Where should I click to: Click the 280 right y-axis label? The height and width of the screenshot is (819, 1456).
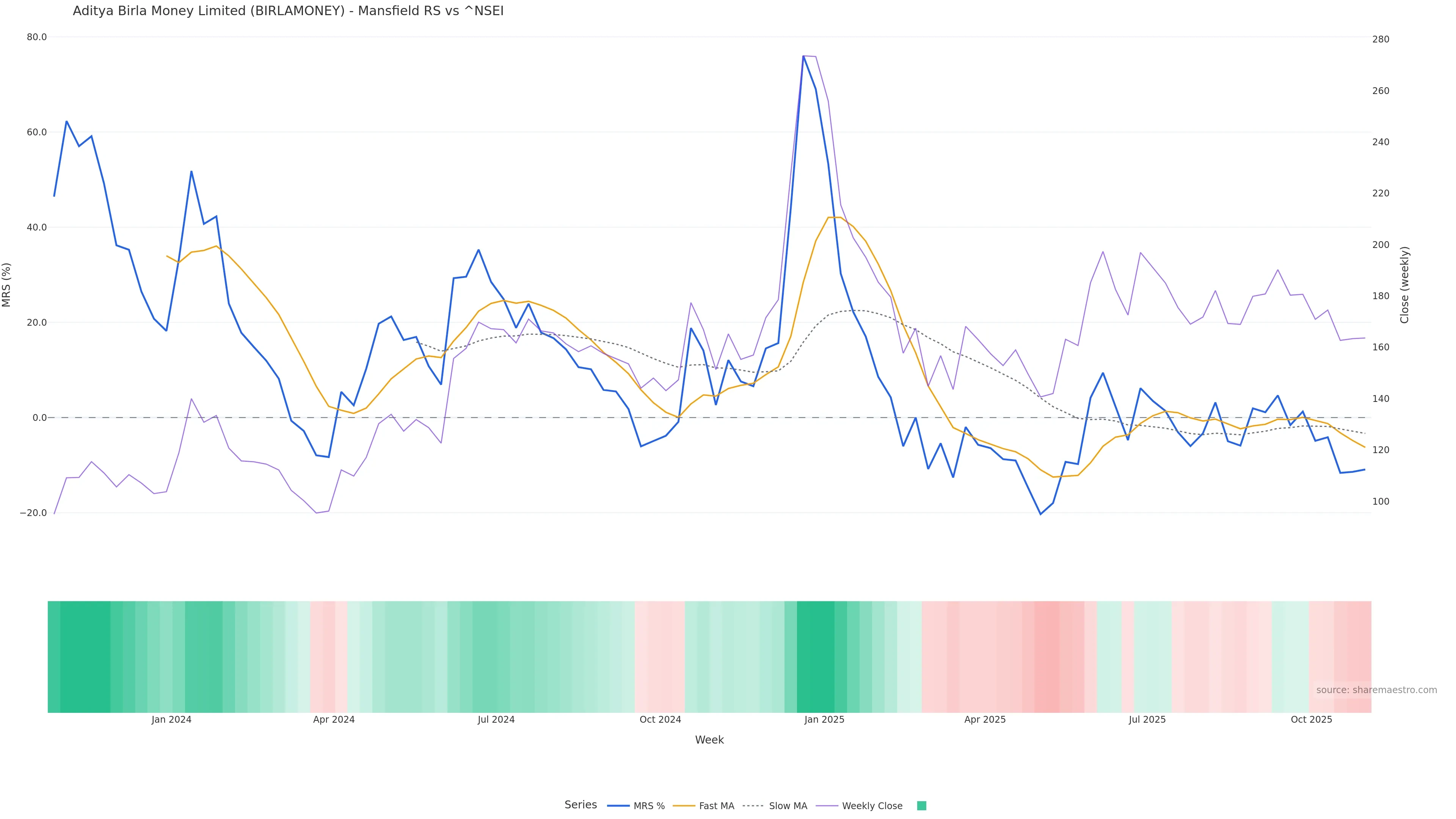click(1380, 39)
